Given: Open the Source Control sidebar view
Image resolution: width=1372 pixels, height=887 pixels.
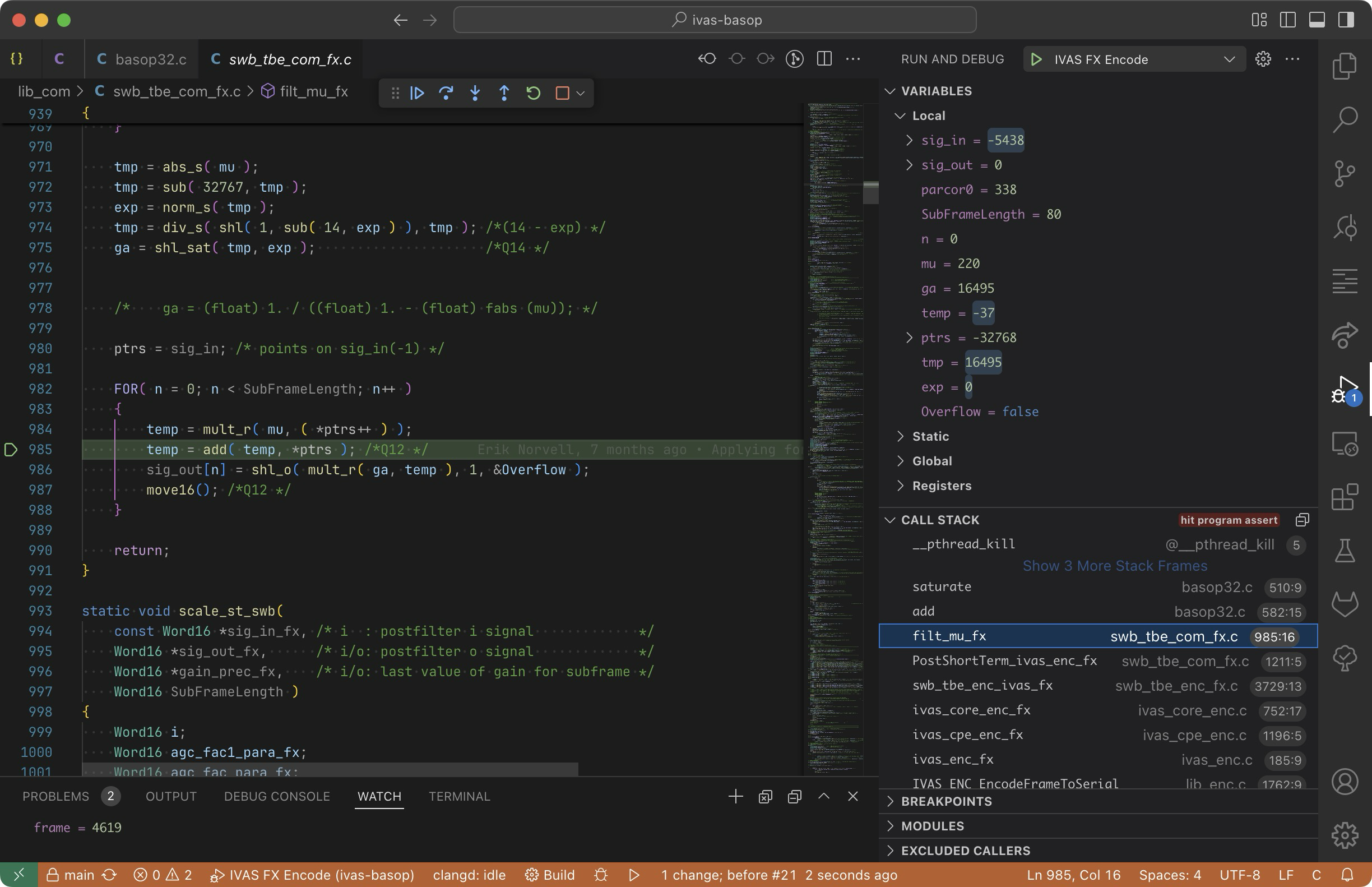Looking at the screenshot, I should (1345, 173).
